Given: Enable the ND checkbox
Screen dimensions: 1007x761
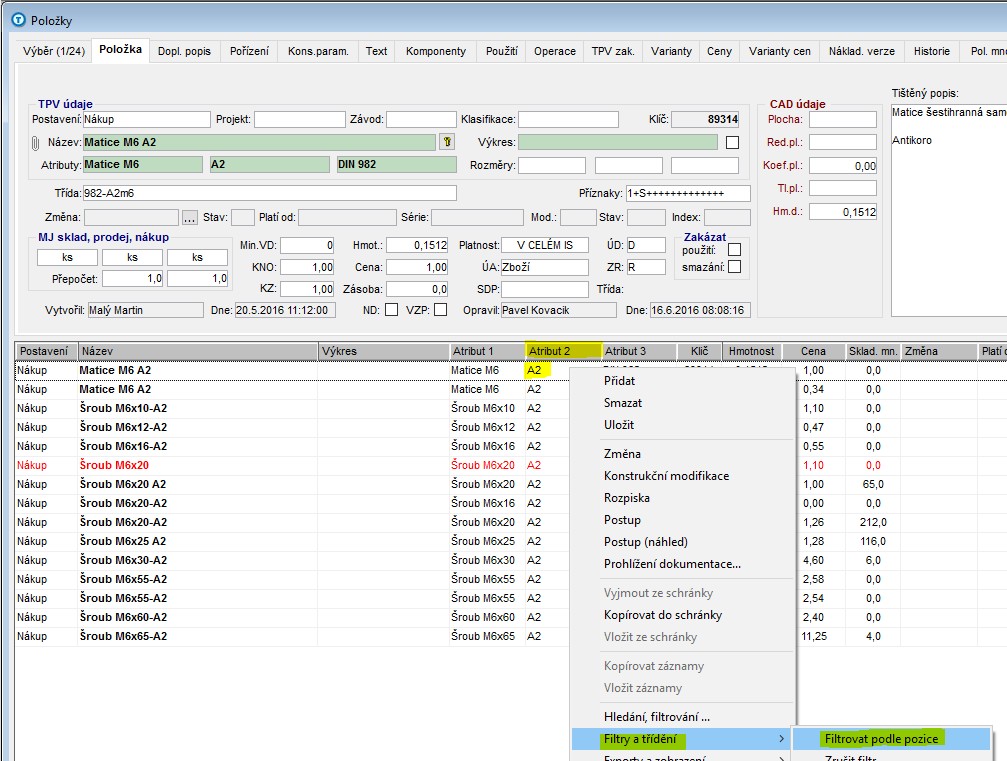Looking at the screenshot, I should pyautogui.click(x=391, y=310).
